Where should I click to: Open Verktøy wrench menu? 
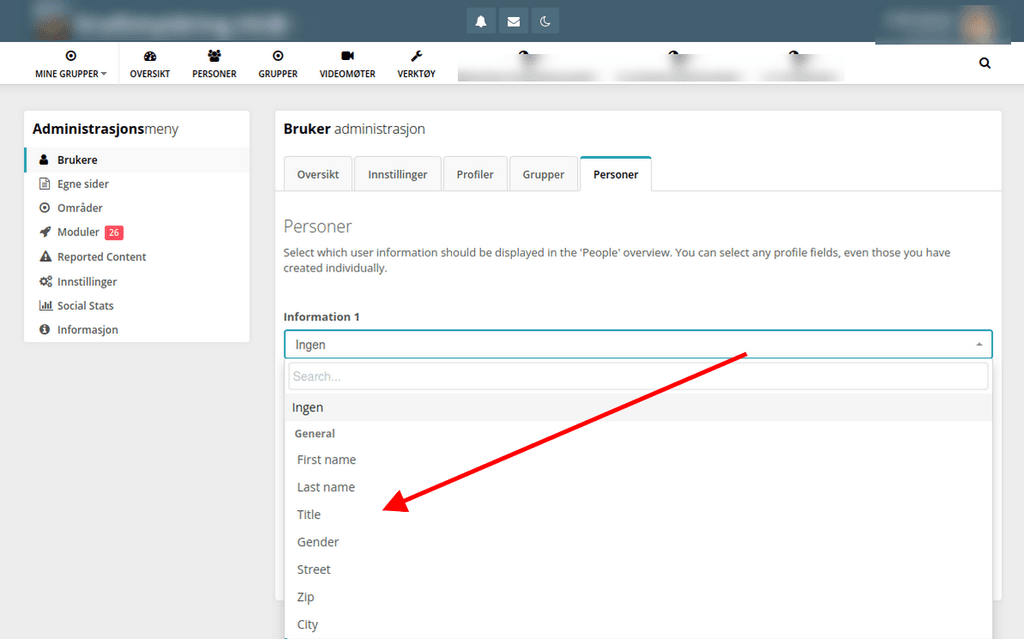coord(416,64)
